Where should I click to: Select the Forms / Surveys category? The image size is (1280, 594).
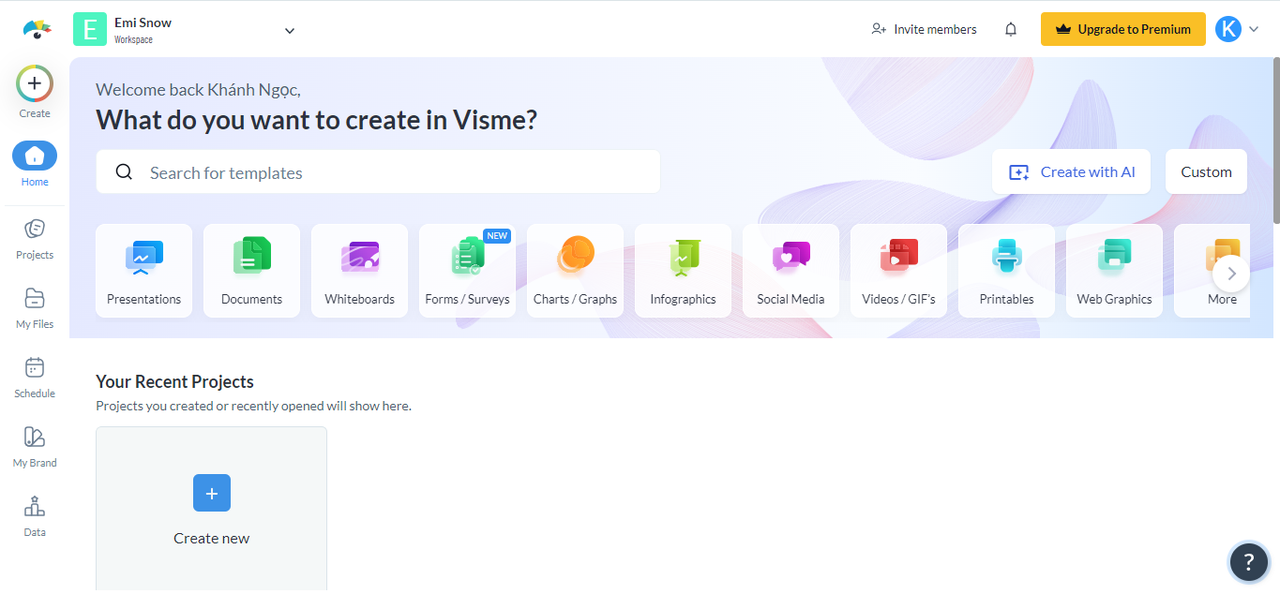pos(467,271)
